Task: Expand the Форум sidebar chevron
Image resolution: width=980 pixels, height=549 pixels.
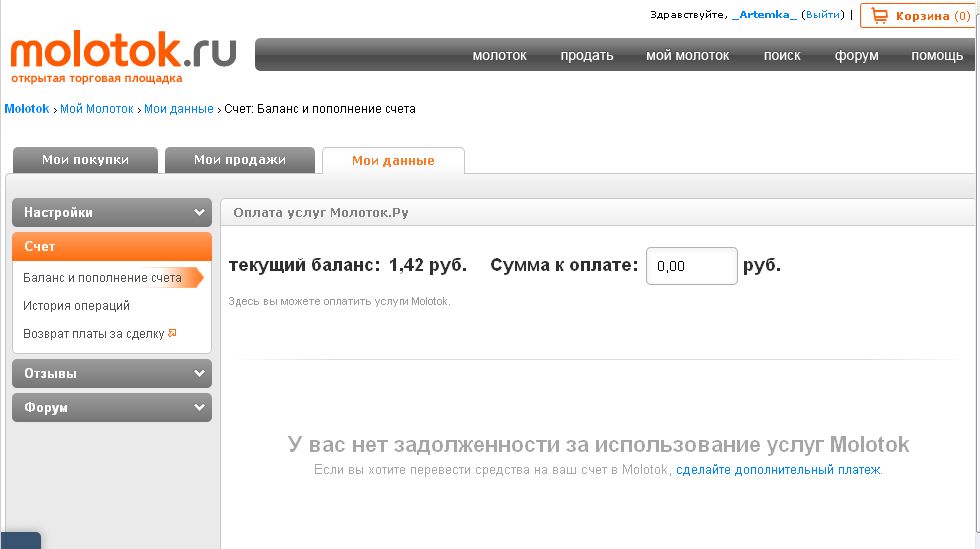Action: (199, 408)
